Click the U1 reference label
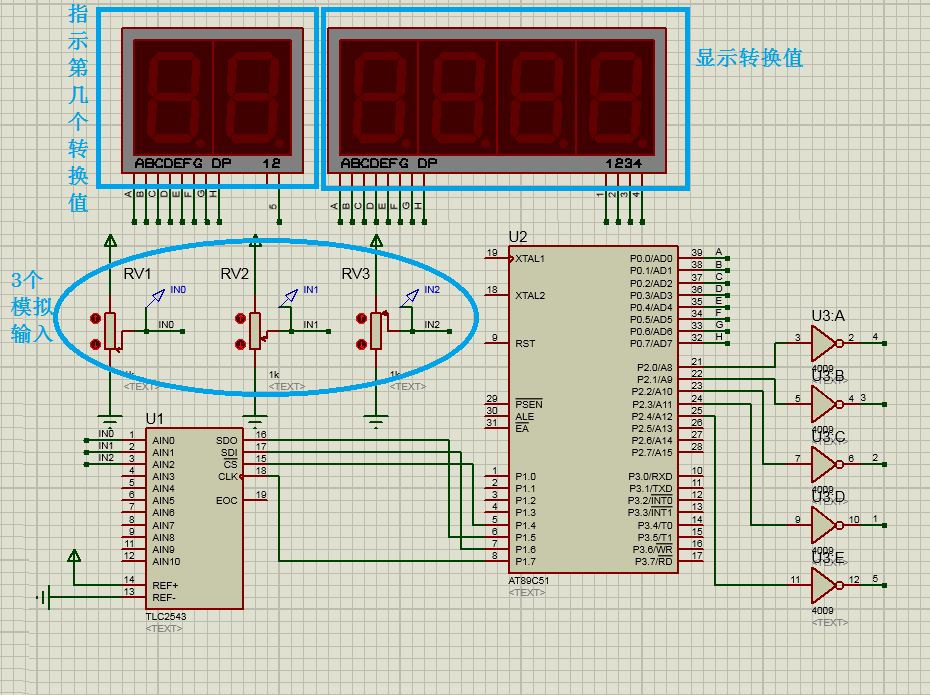 tap(154, 419)
